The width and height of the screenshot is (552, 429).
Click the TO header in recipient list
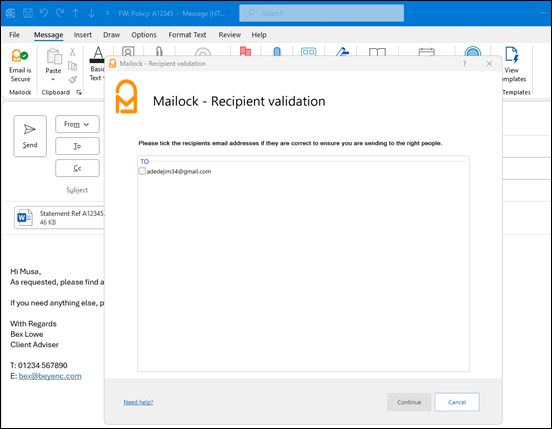(145, 162)
